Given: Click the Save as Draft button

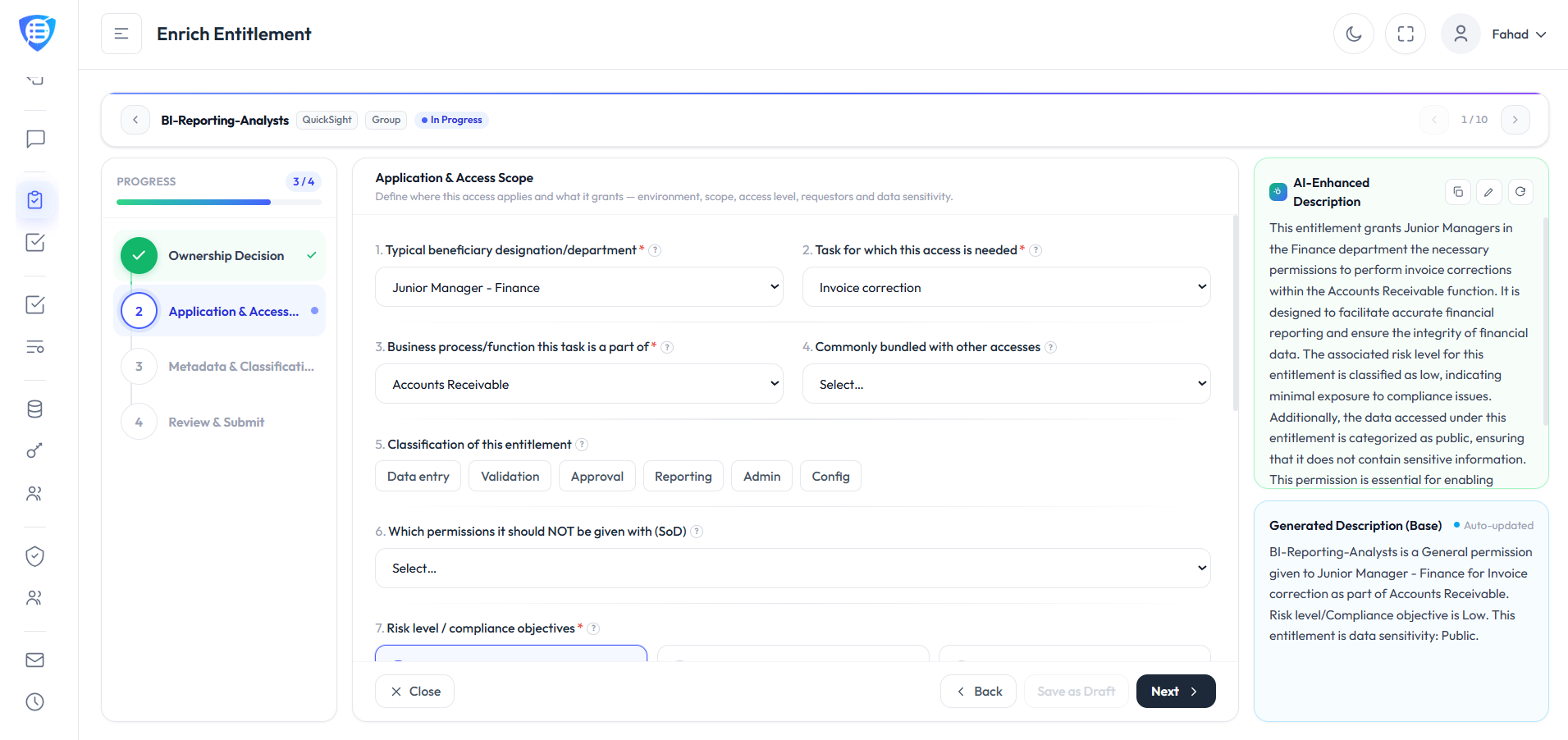Looking at the screenshot, I should point(1076,692).
